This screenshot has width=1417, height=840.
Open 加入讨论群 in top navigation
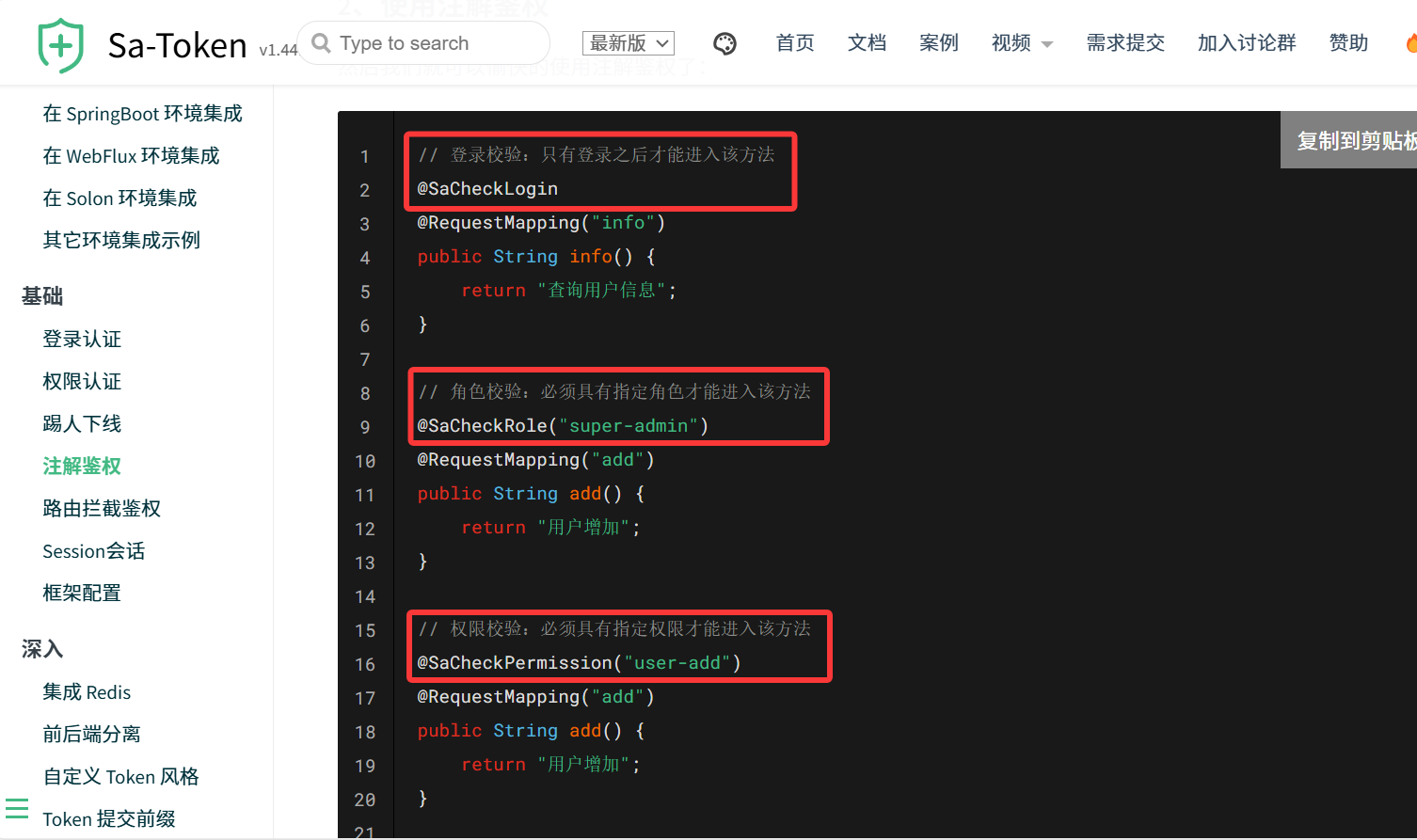point(1247,43)
